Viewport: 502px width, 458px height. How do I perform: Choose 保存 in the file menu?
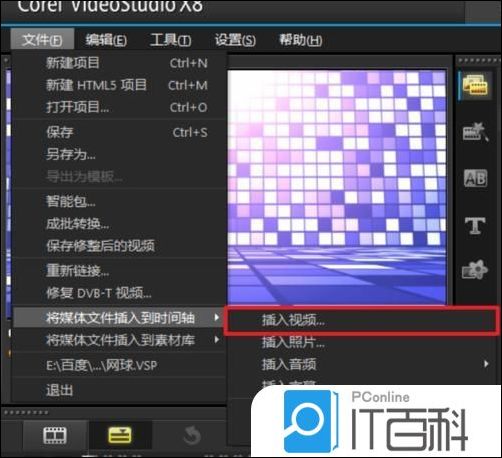[x=120, y=132]
